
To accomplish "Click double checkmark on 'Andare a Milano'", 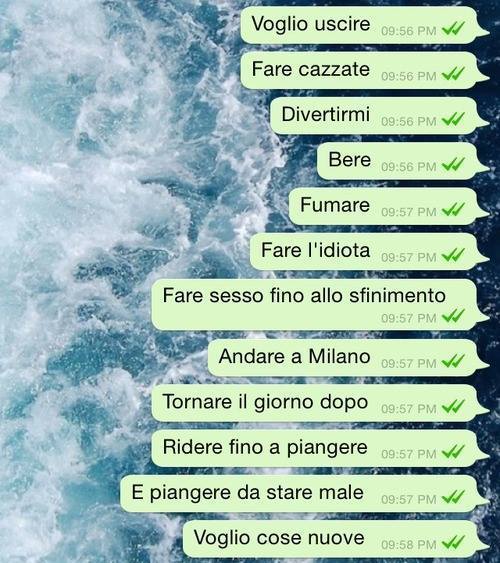I will [x=453, y=361].
